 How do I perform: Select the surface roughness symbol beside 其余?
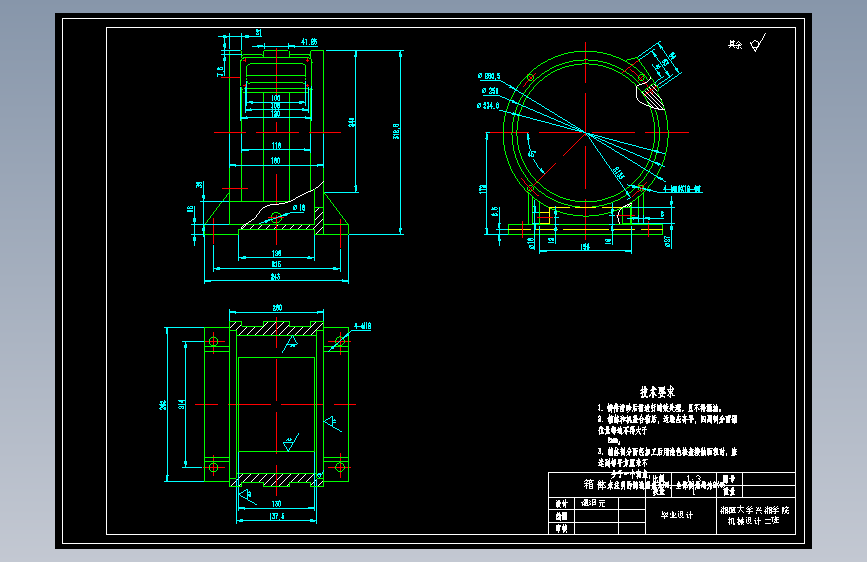click(758, 43)
